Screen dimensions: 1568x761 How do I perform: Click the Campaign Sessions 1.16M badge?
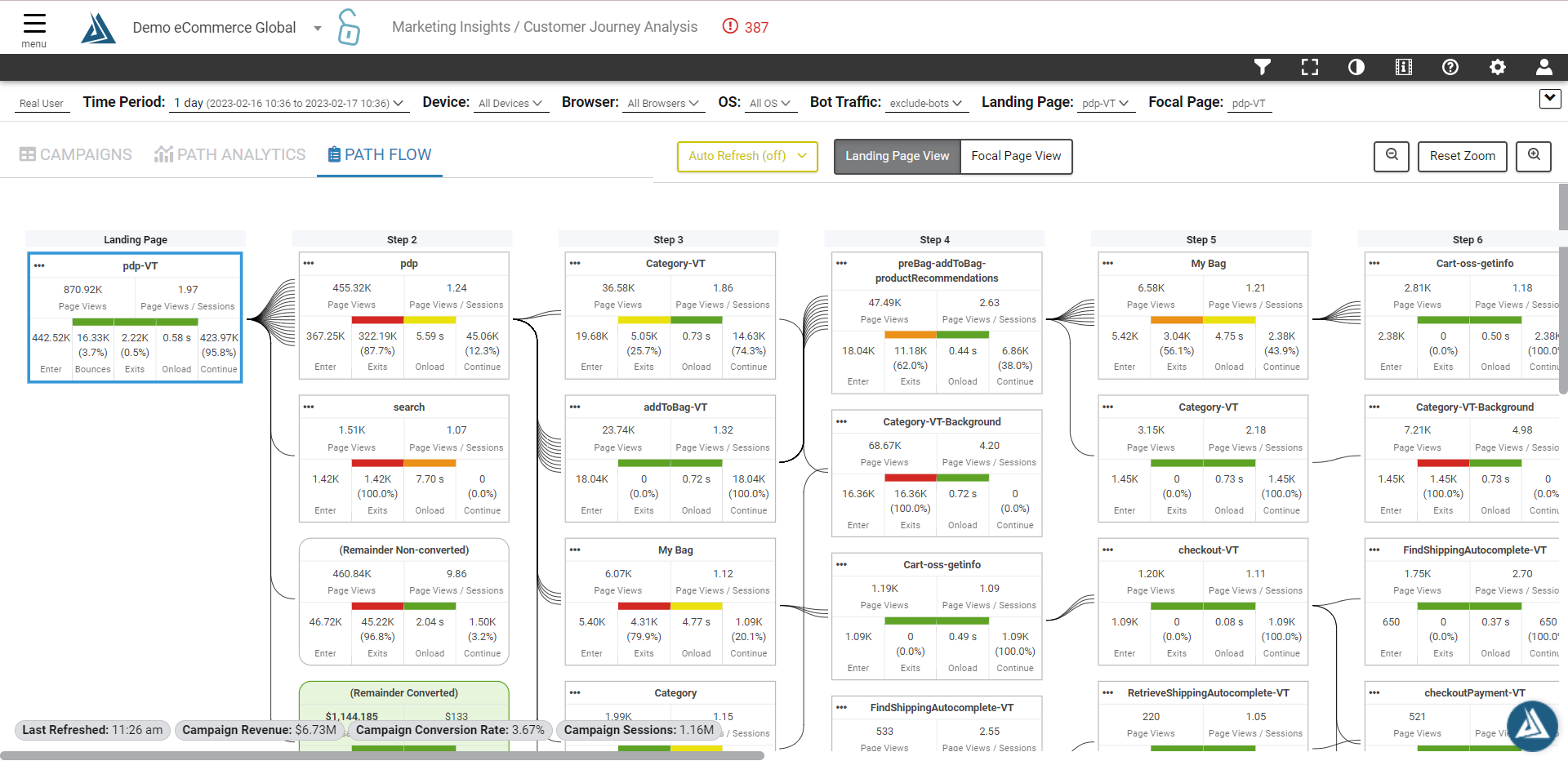[639, 730]
